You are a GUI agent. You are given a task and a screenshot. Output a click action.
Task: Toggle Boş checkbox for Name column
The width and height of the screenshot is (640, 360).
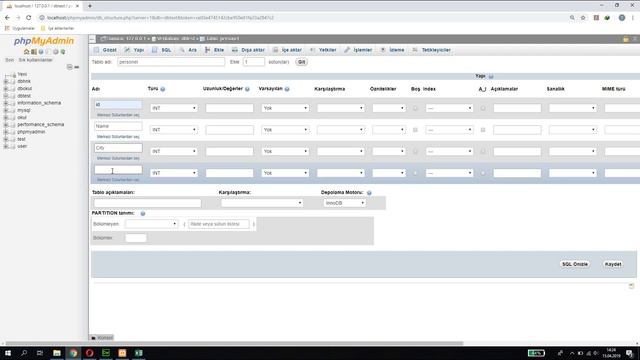pyautogui.click(x=415, y=130)
